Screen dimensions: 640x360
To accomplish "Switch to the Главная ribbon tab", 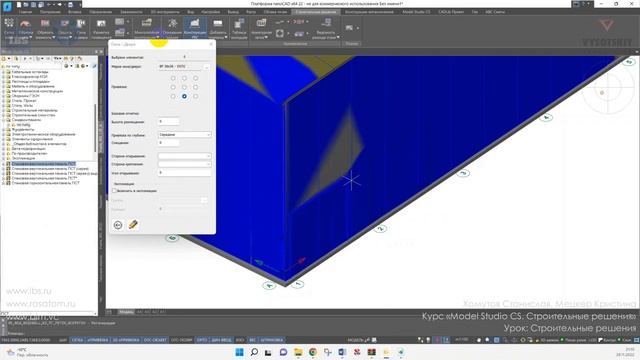I will point(25,12).
